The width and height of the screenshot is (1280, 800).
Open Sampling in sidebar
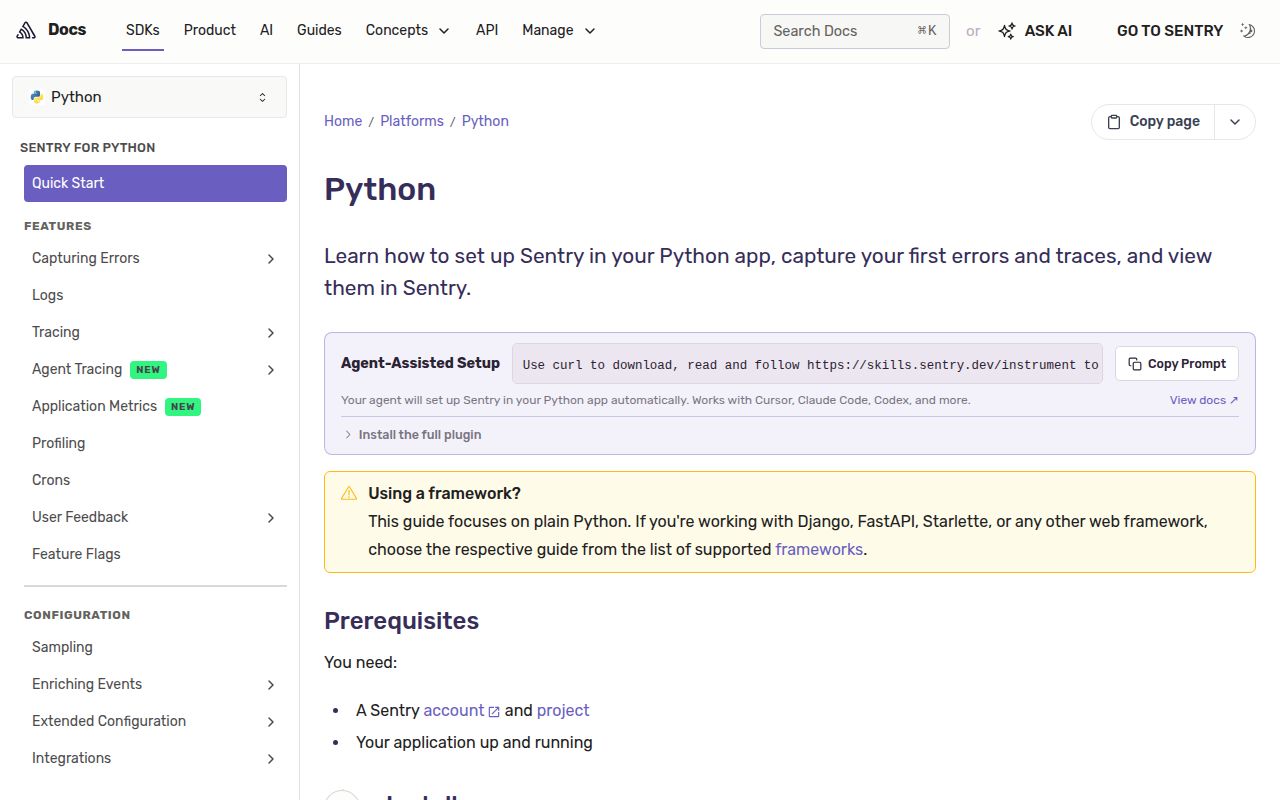coord(155,647)
